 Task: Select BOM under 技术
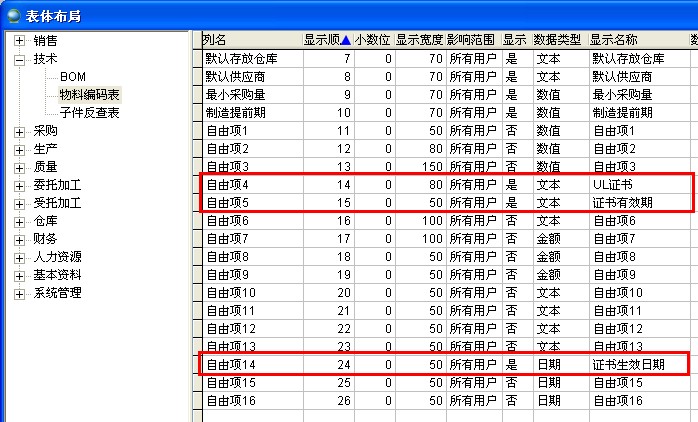(72, 77)
